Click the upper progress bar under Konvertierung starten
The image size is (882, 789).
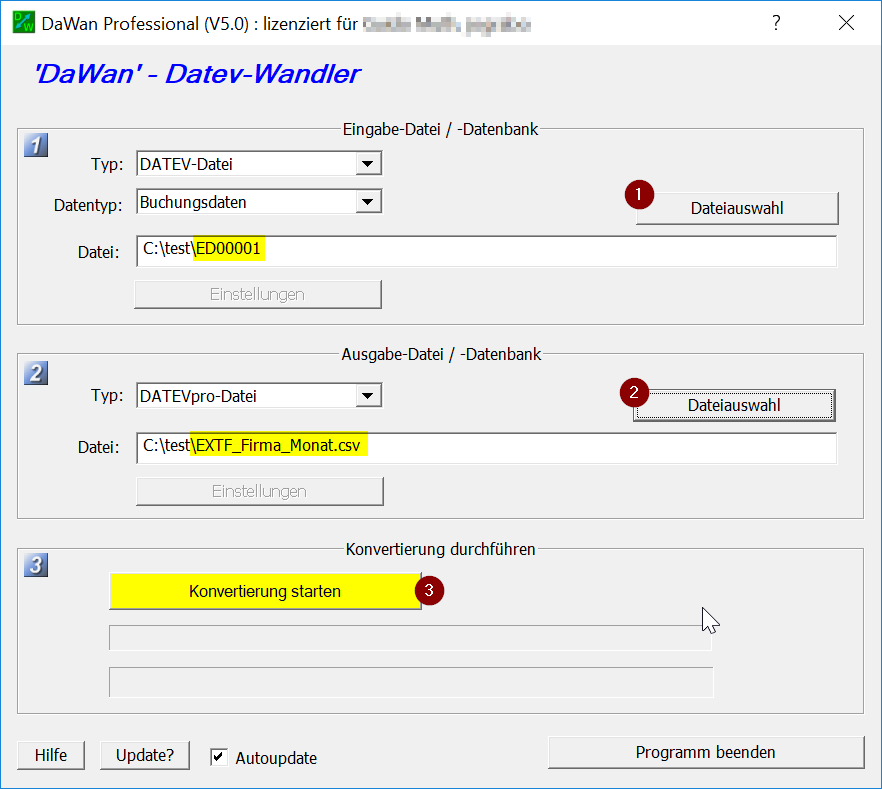tap(411, 638)
